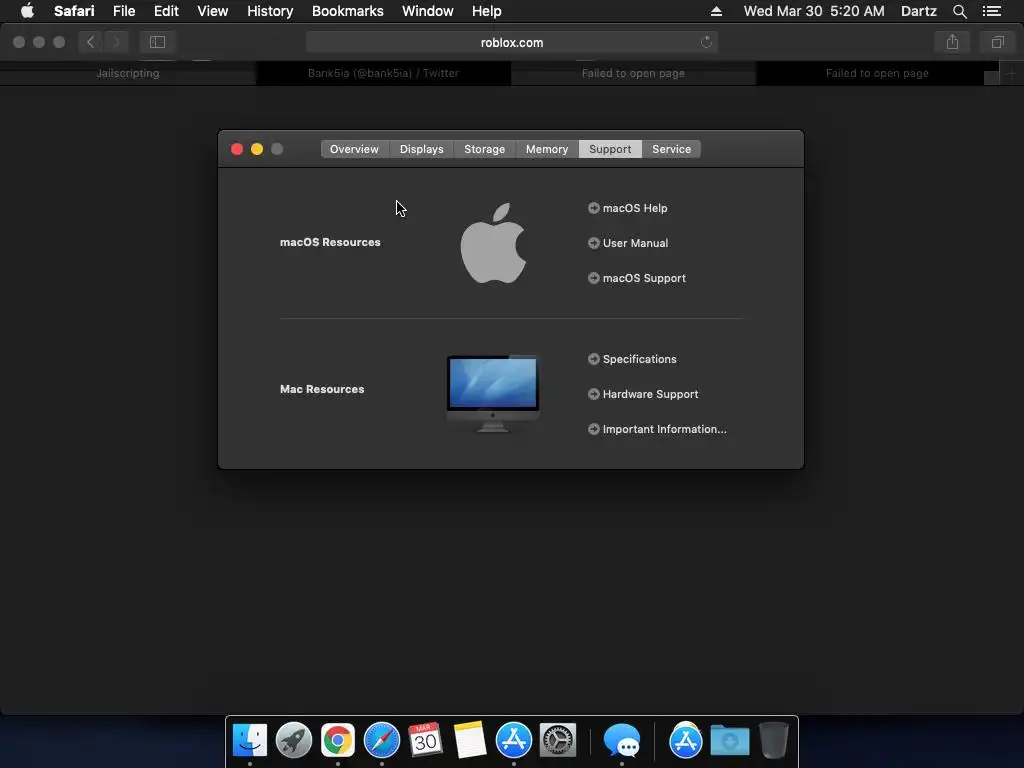The image size is (1024, 768).
Task: Open the View menu
Action: click(x=212, y=11)
